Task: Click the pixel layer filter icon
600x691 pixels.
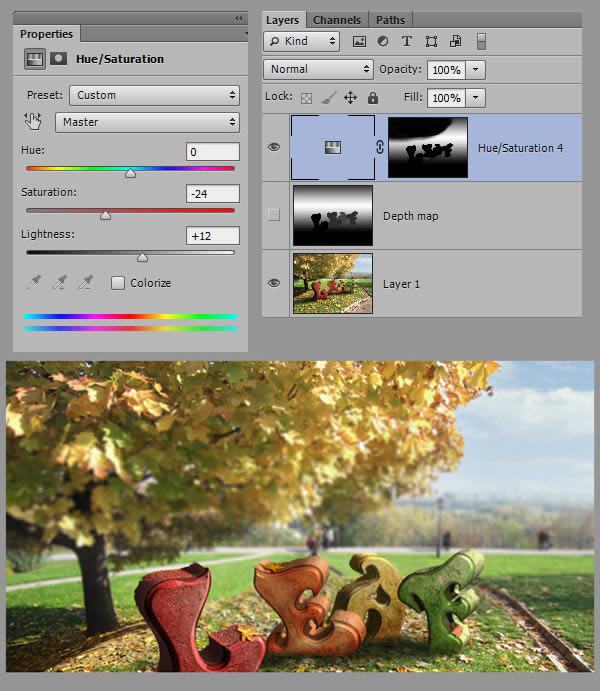Action: click(360, 41)
